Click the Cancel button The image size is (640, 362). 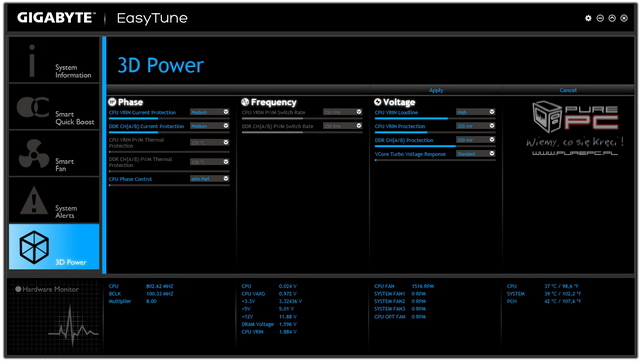click(568, 90)
